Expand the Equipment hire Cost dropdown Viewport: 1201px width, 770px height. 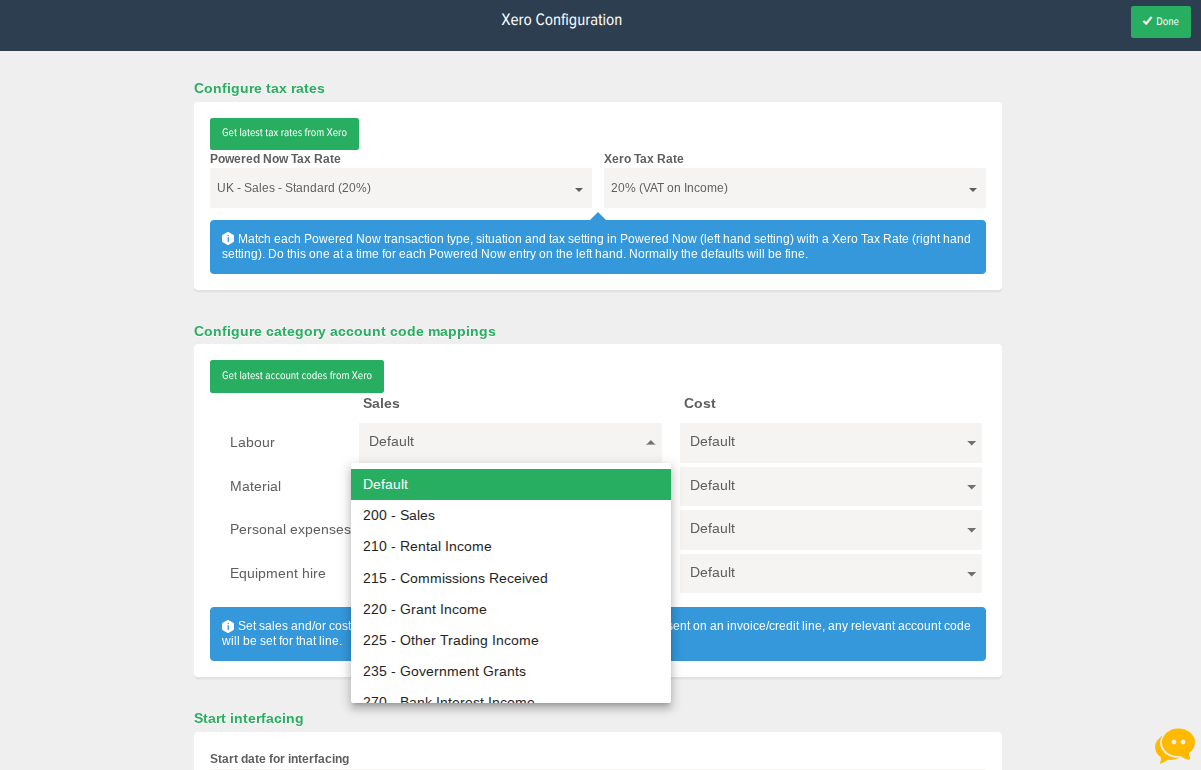click(x=830, y=573)
